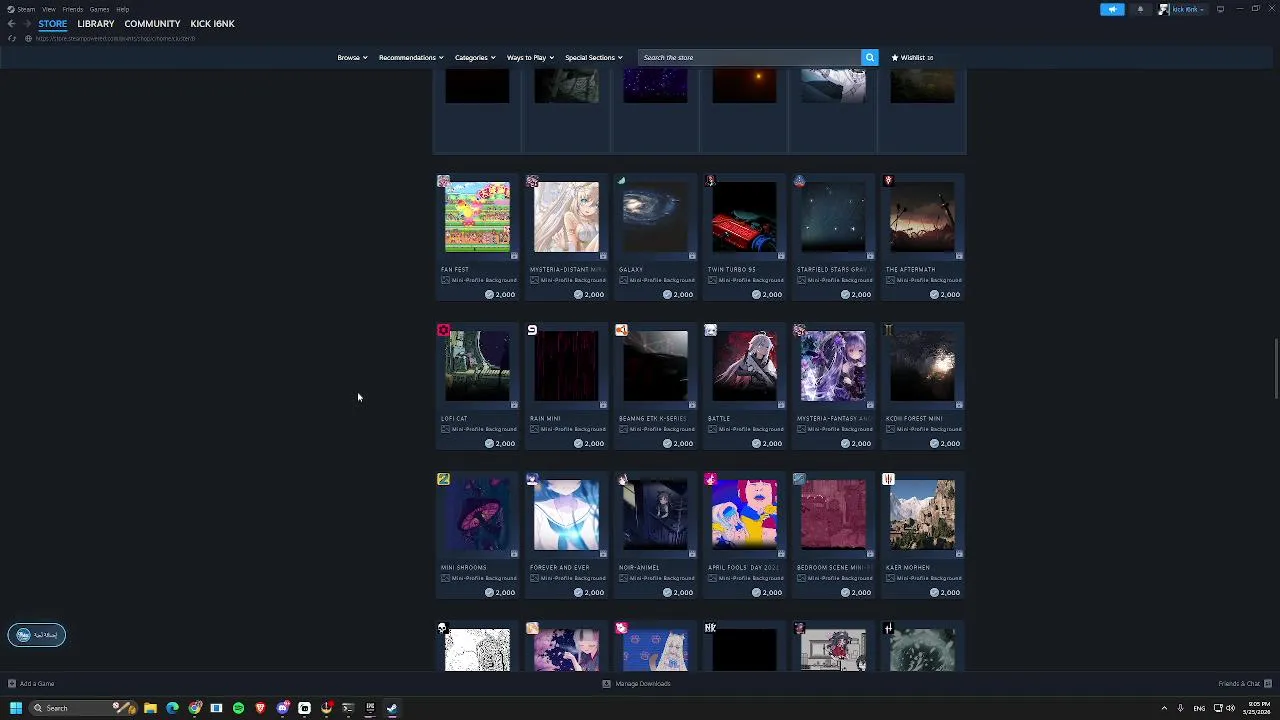Click the store search magnifier button
The width and height of the screenshot is (1280, 720).
click(x=870, y=57)
